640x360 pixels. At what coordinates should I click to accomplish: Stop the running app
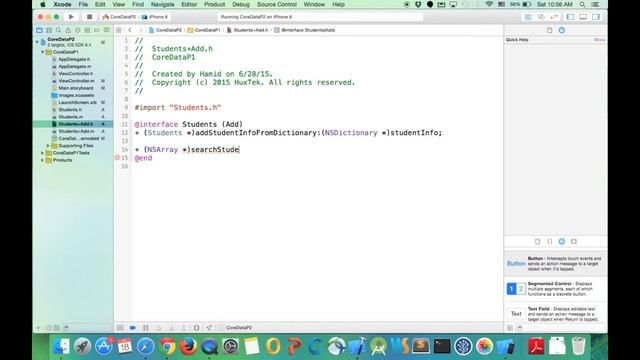(x=89, y=17)
